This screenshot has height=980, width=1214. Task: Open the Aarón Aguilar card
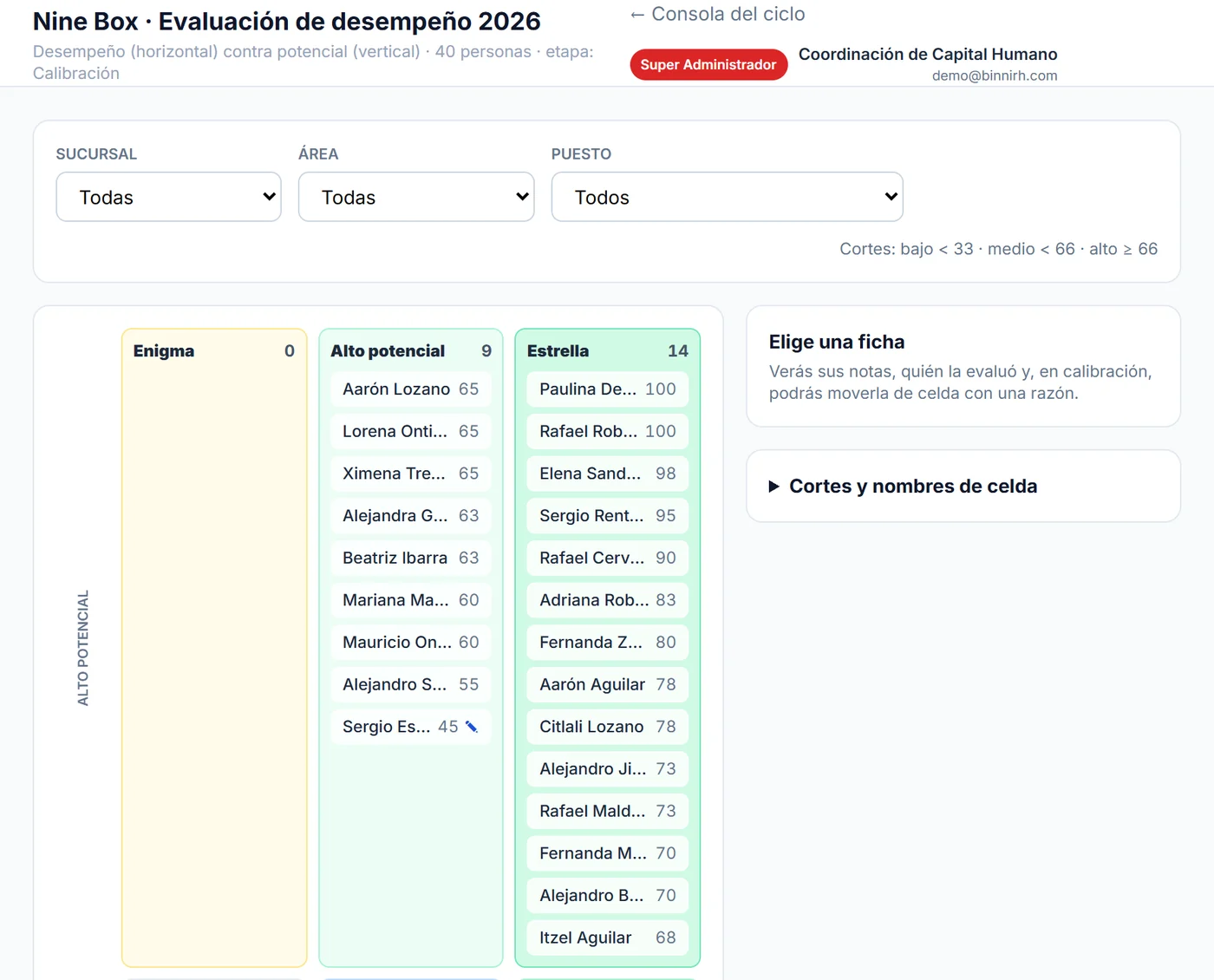[x=608, y=684]
